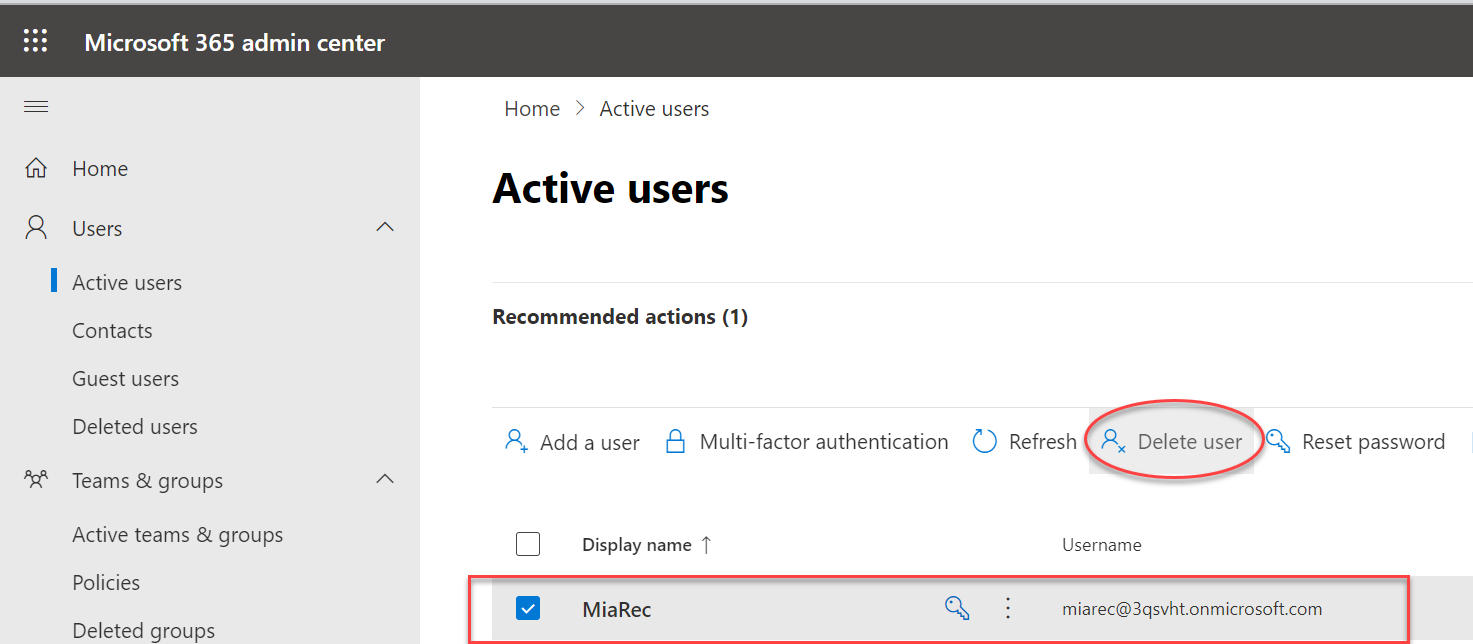Click the Home breadcrumb link
The image size is (1473, 644).
532,109
